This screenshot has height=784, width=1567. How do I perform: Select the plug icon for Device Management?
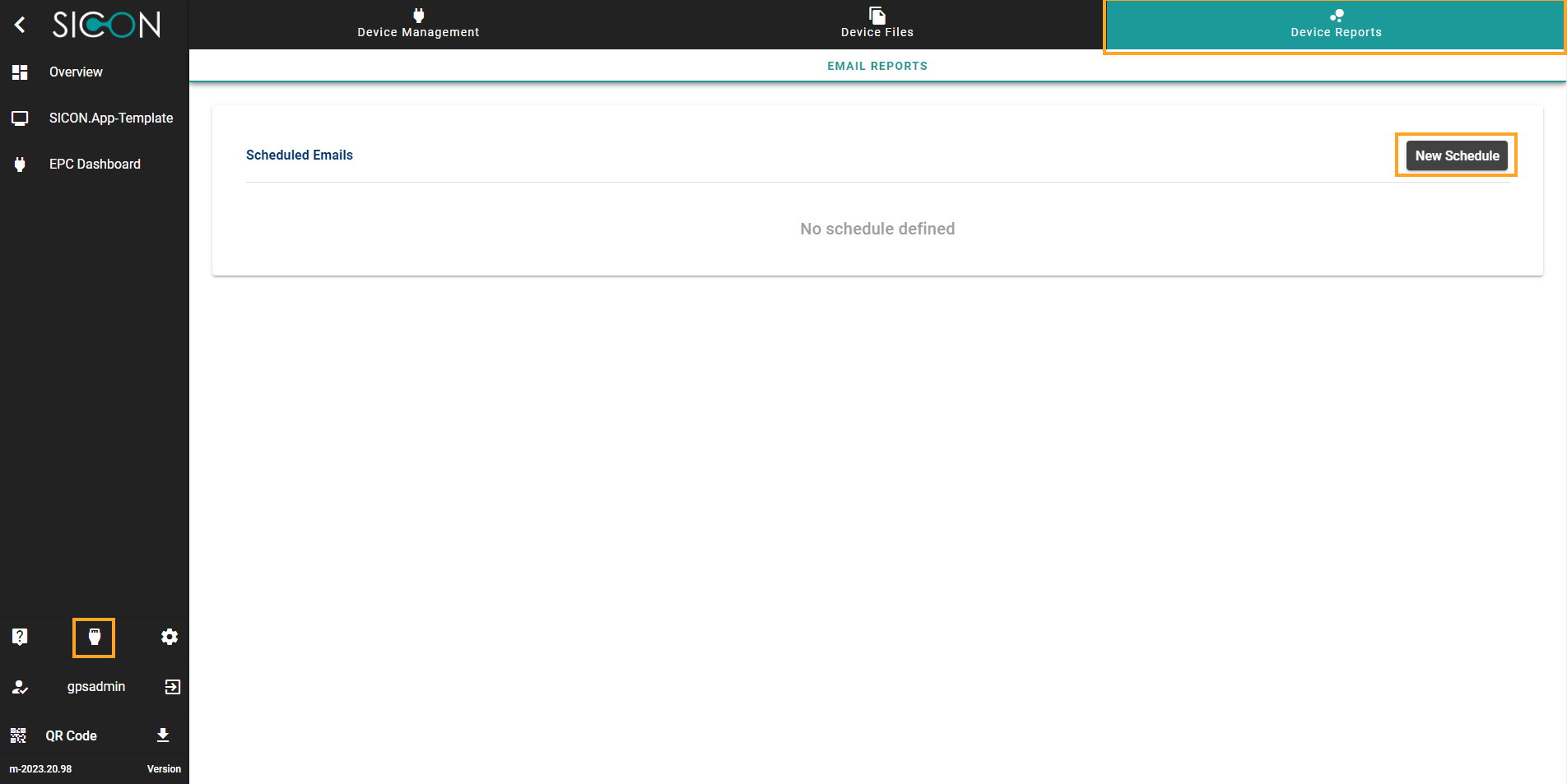418,14
